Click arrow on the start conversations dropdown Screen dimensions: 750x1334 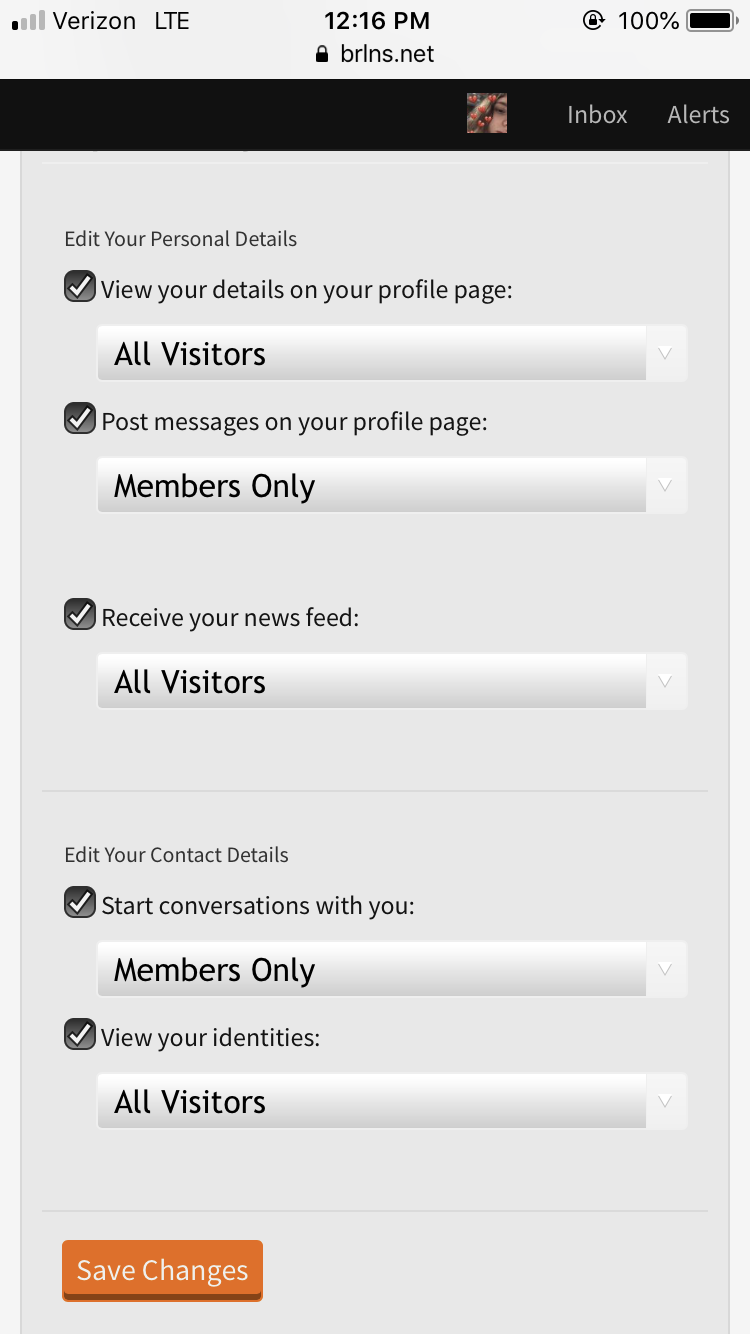coord(666,969)
